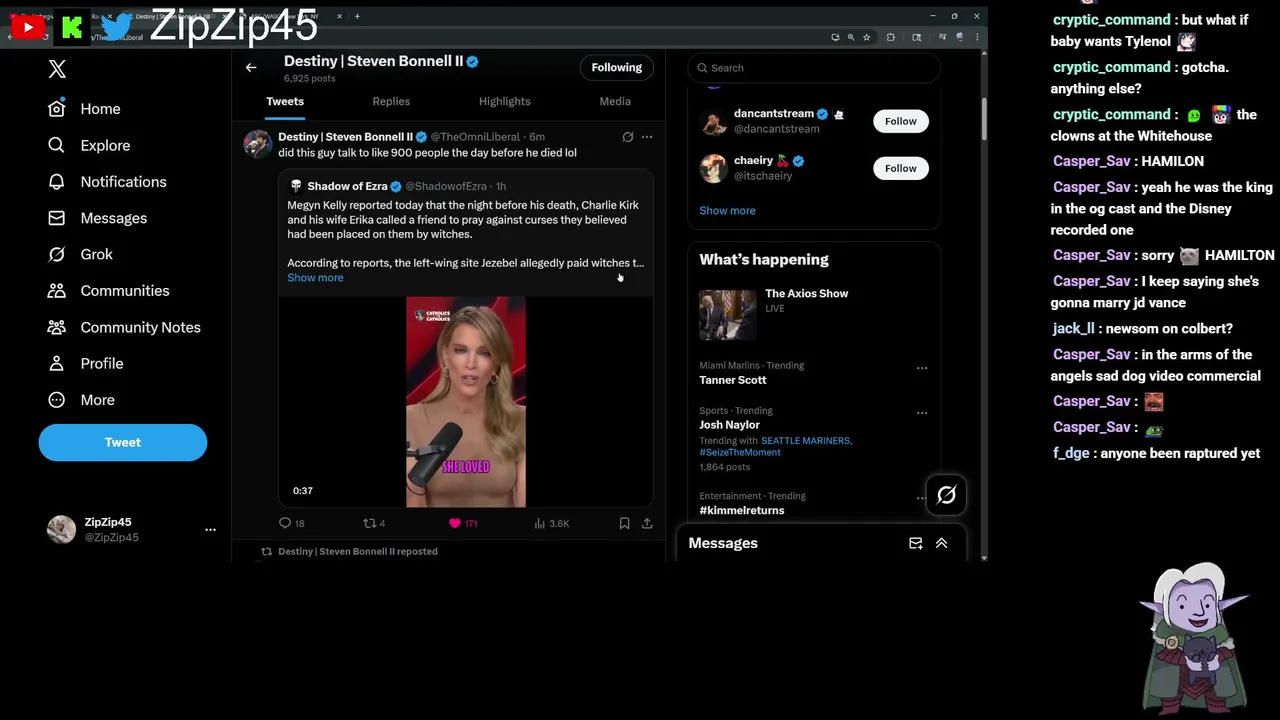Image resolution: width=1280 pixels, height=720 pixels.
Task: Click the Twitter bird logo overlay
Action: [117, 28]
